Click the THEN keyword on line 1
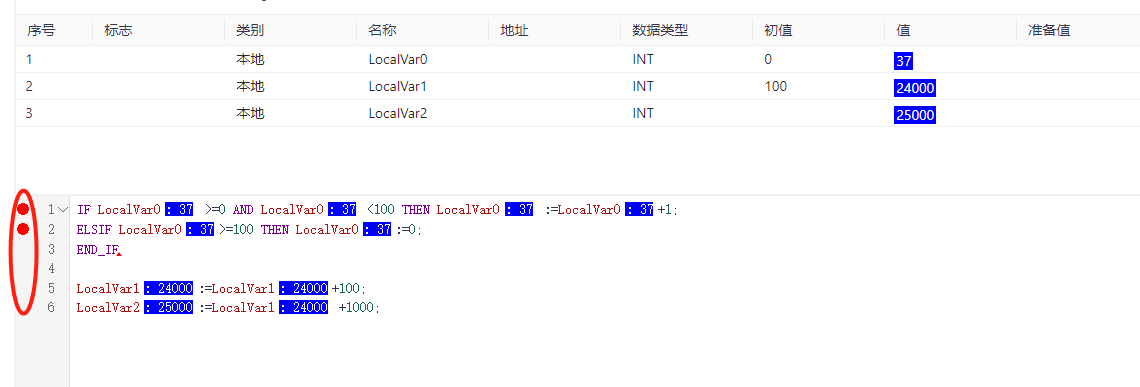This screenshot has height=387, width=1140. pos(415,210)
